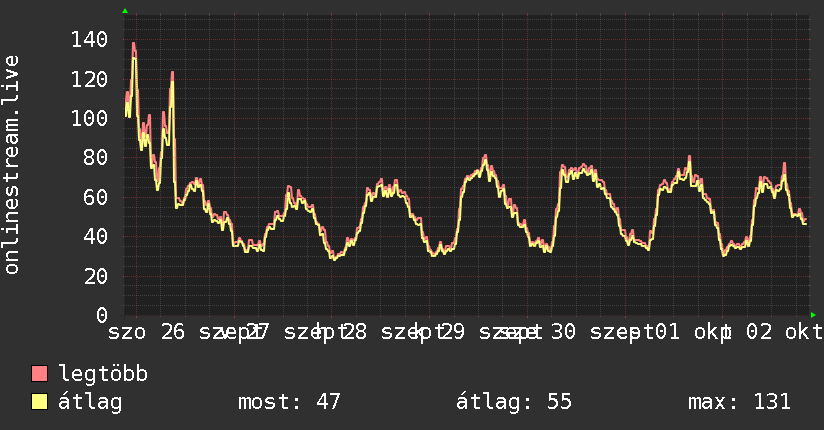This screenshot has height=430, width=824.
Task: Click the '30' x-axis date label
Action: click(x=563, y=332)
